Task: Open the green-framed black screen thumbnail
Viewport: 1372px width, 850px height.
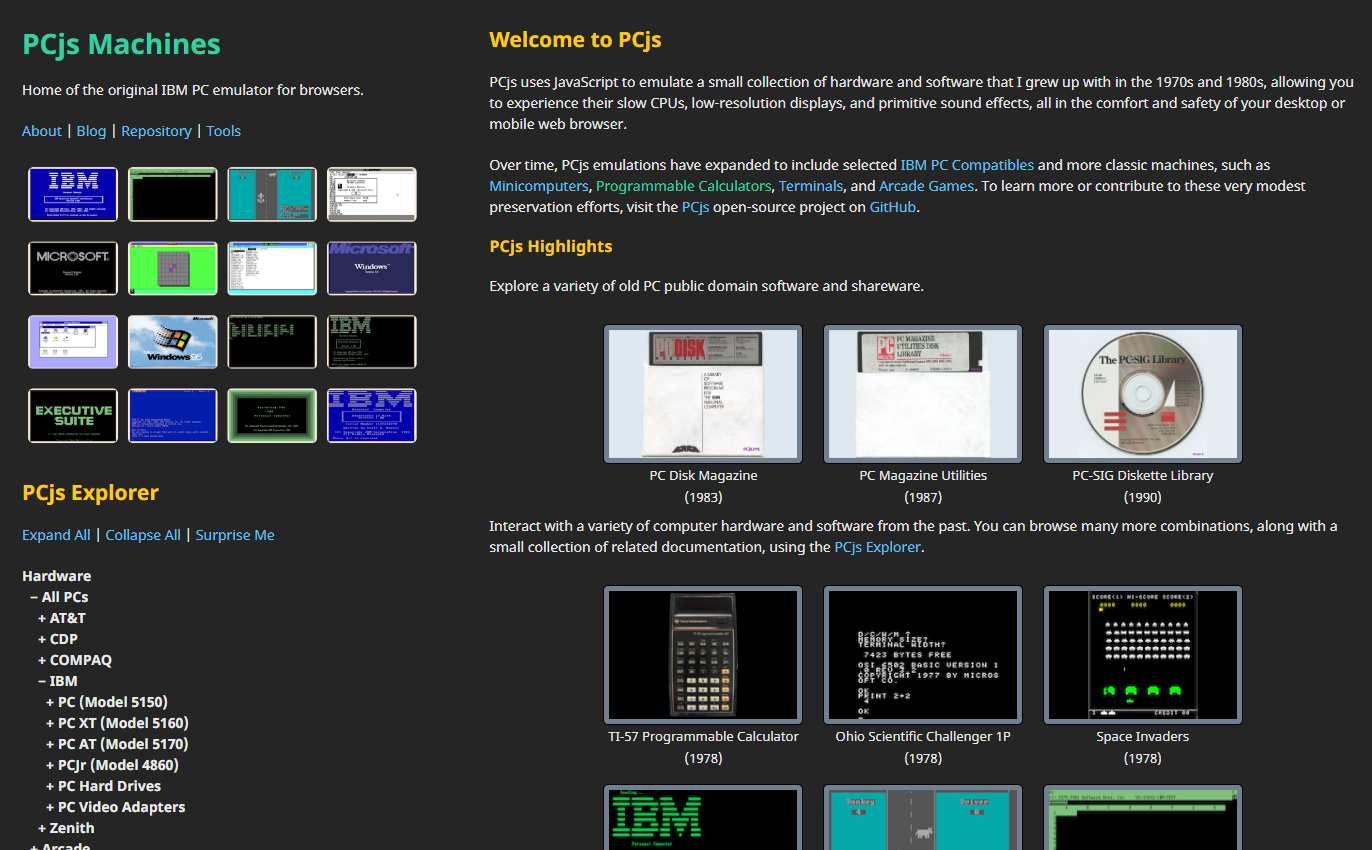Action: pos(272,416)
